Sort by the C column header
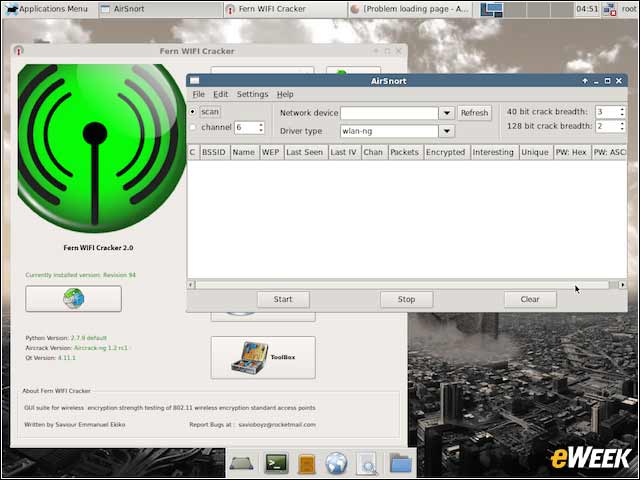Screen dimensions: 640x480 click(192, 152)
